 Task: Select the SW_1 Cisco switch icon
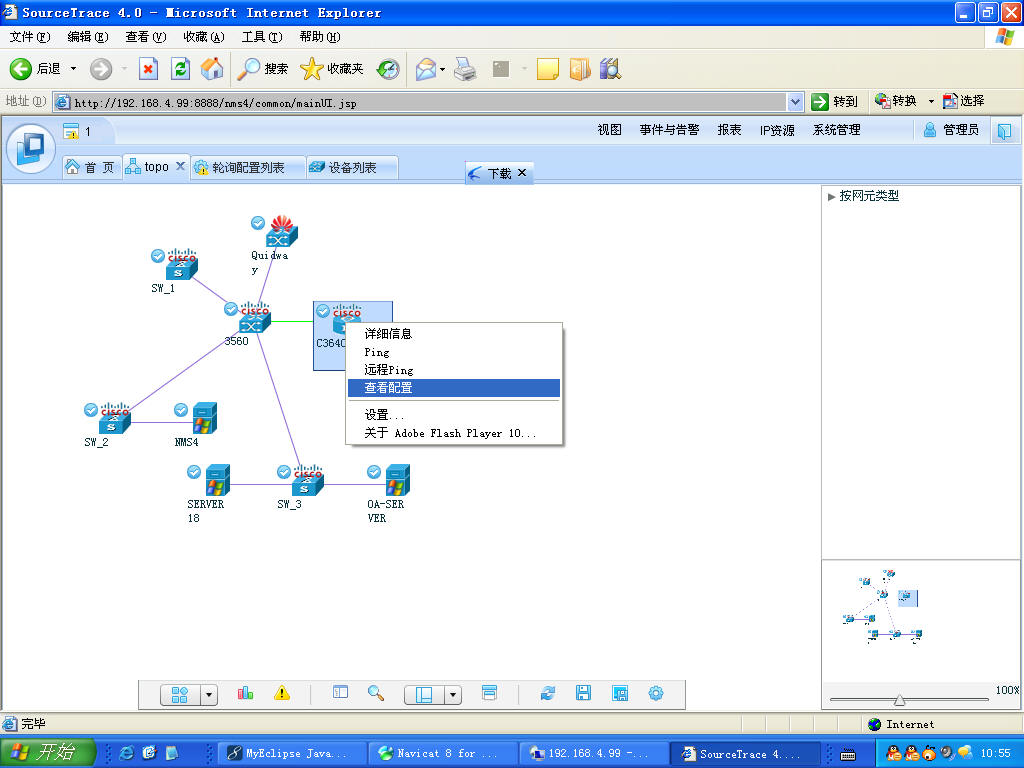(182, 264)
